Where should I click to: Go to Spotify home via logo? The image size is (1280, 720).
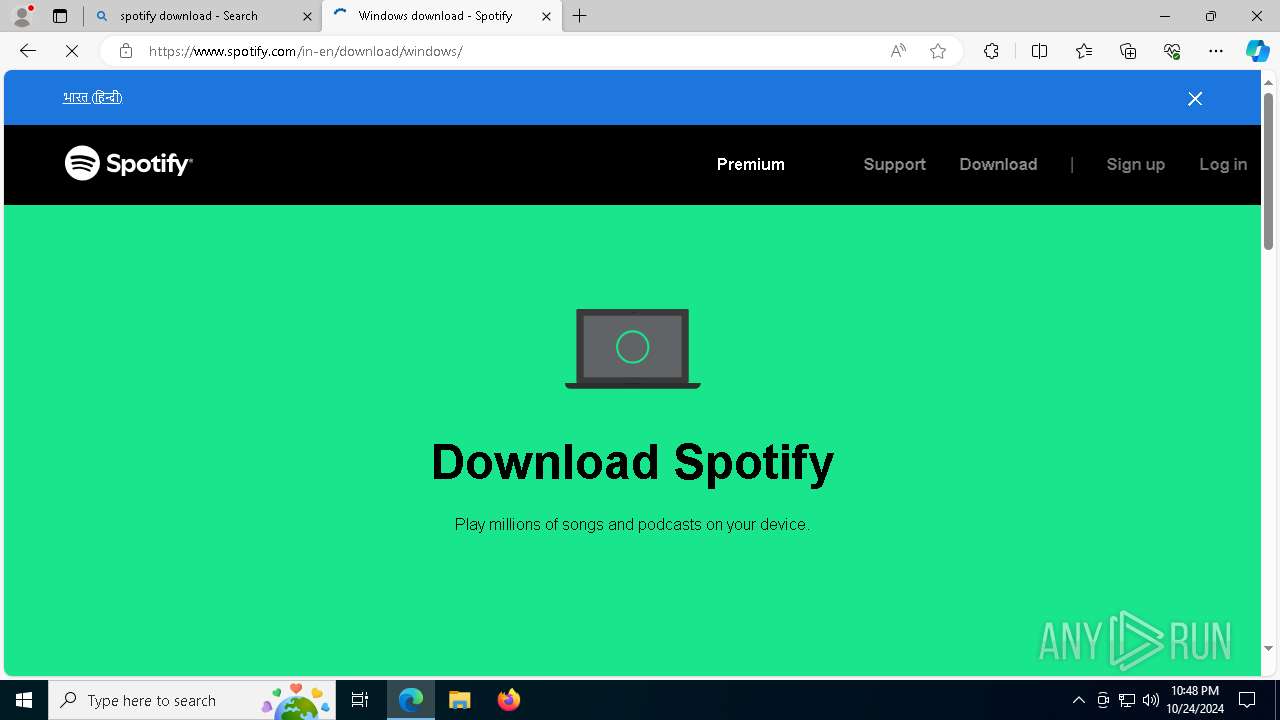(129, 163)
